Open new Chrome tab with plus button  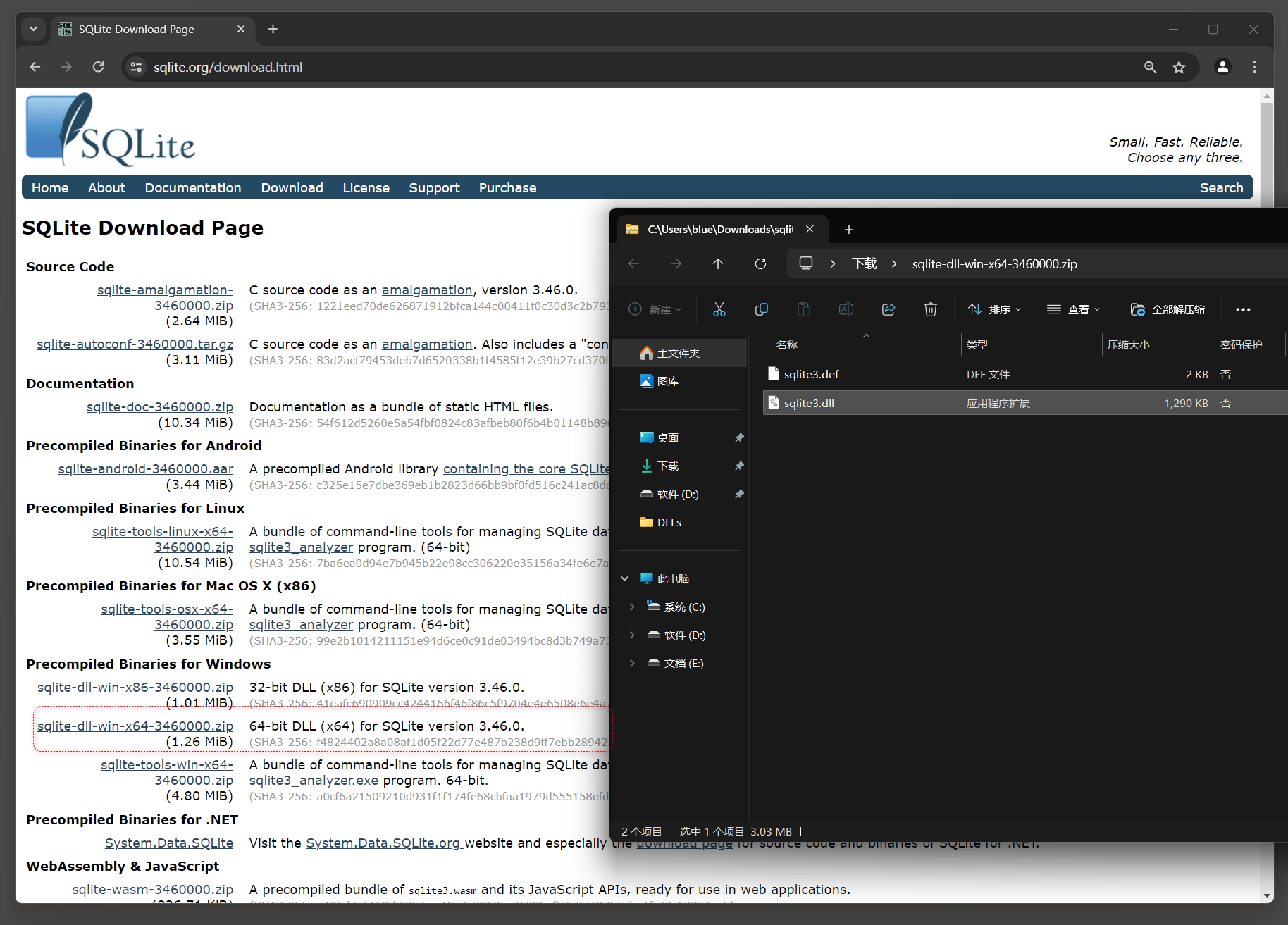pos(273,29)
